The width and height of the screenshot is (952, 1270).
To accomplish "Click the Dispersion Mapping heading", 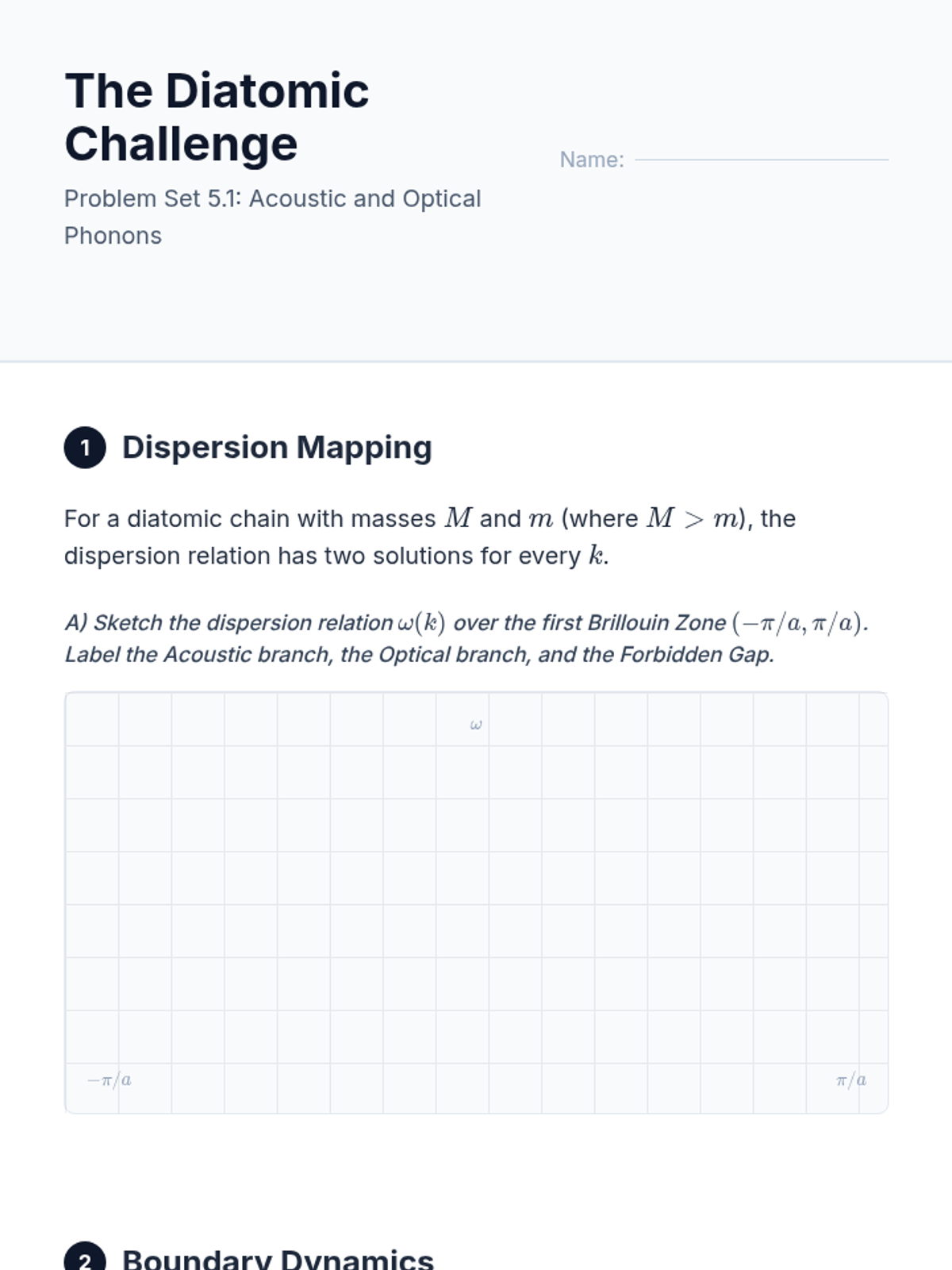I will pos(277,448).
